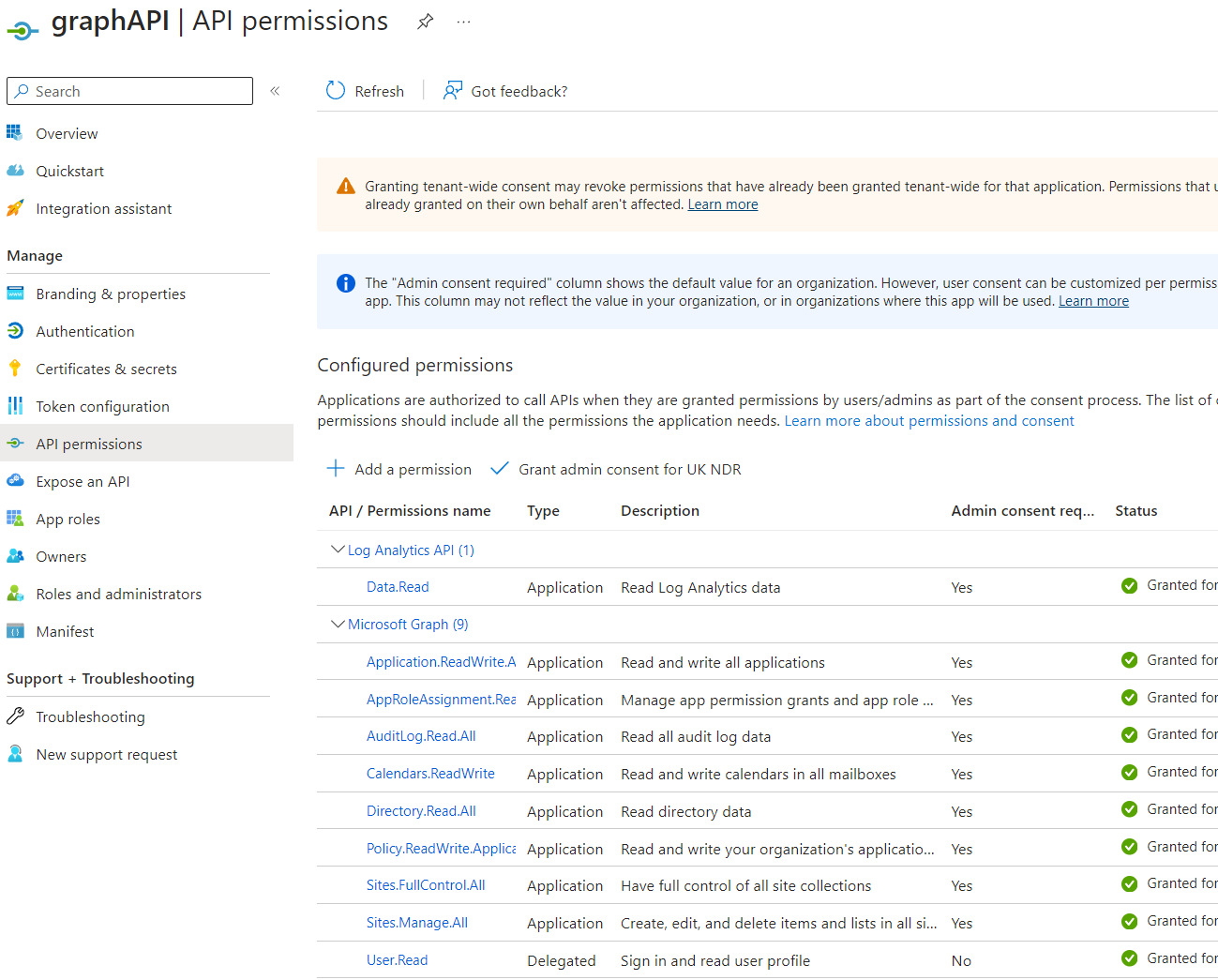Click the Got feedback person icon
Screen dimensions: 1218x980
pyautogui.click(x=453, y=90)
